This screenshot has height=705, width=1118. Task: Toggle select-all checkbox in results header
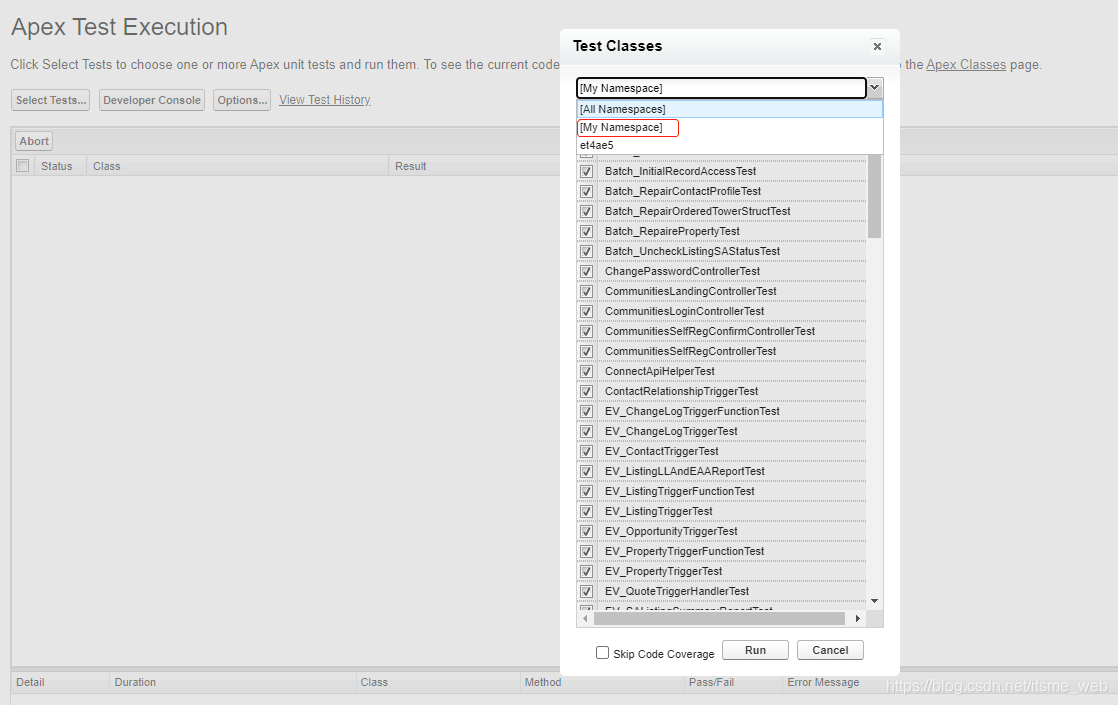(x=23, y=165)
